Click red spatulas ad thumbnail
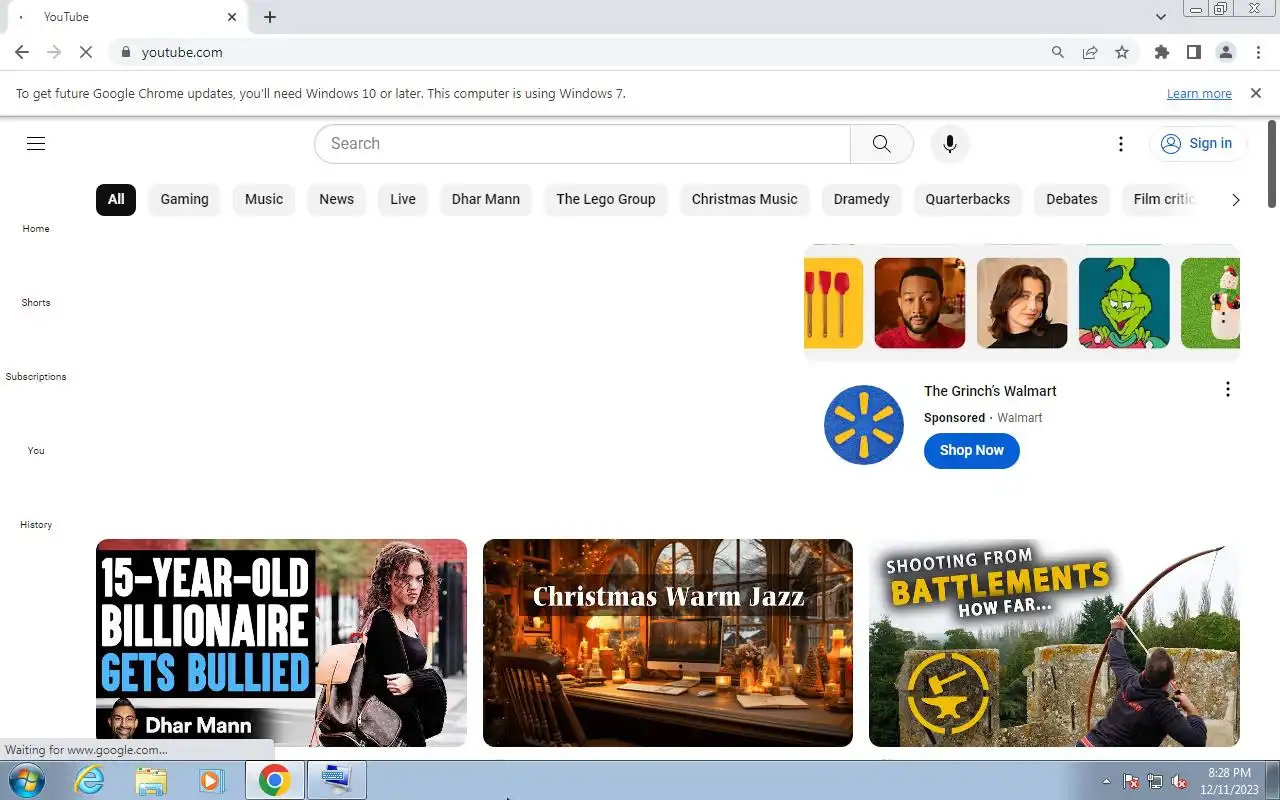The width and height of the screenshot is (1280, 800). (833, 303)
